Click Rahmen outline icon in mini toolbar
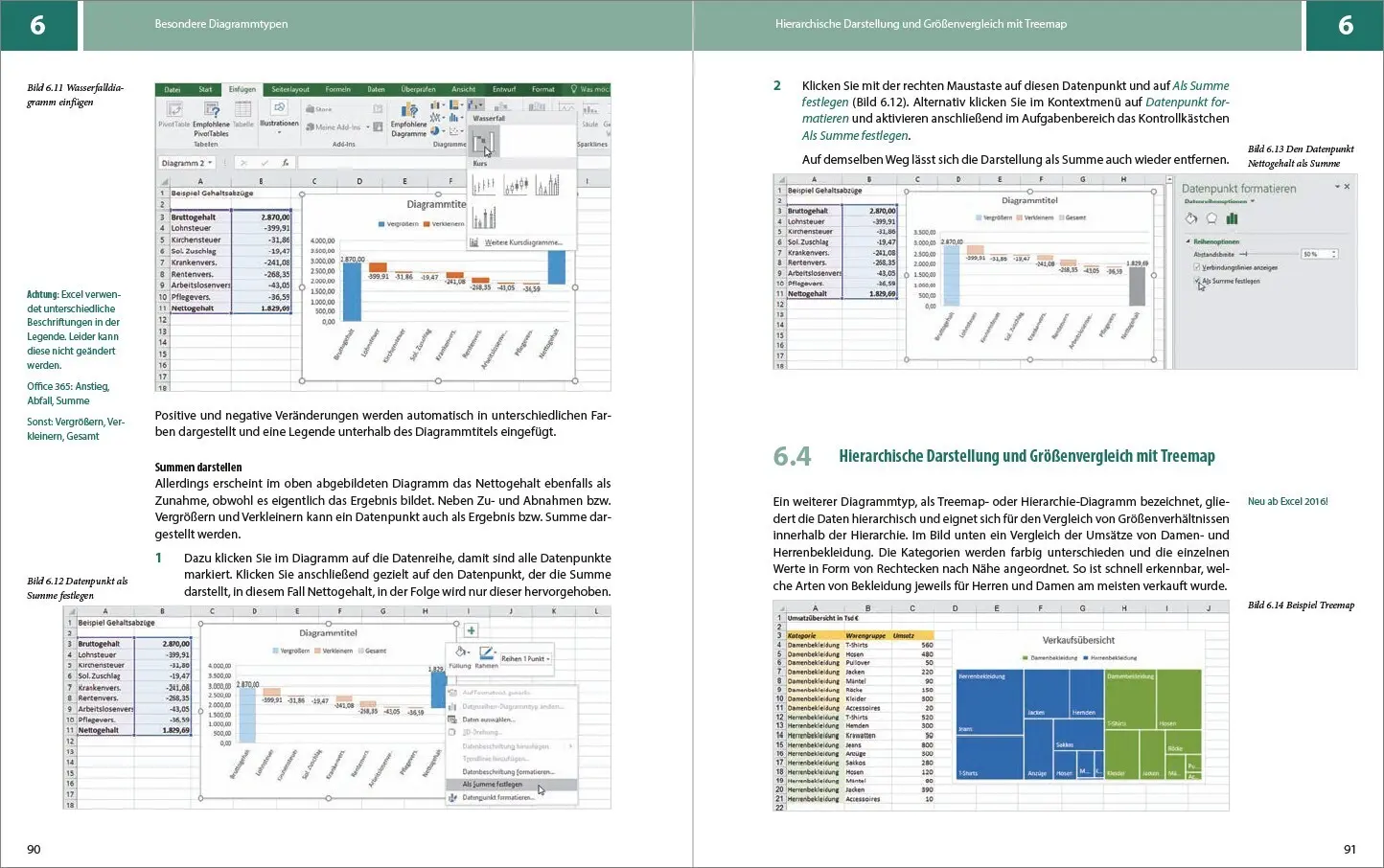 click(x=487, y=652)
